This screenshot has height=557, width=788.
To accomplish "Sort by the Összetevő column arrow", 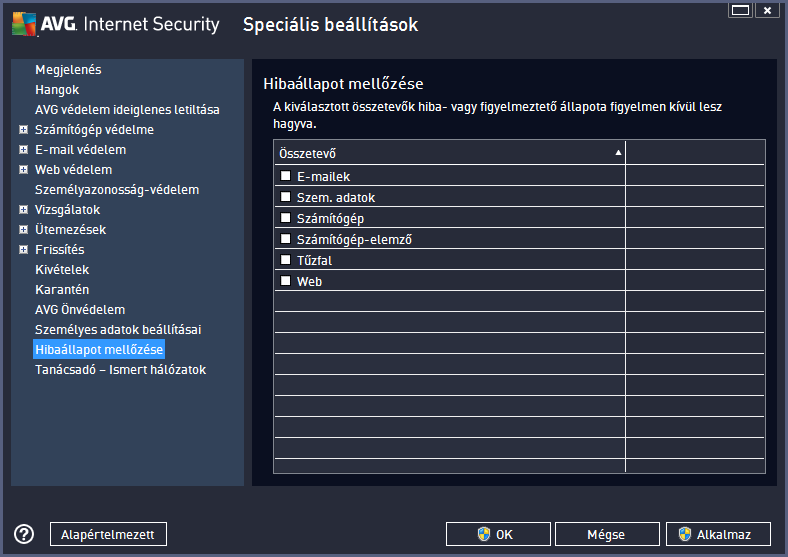I will pyautogui.click(x=618, y=153).
